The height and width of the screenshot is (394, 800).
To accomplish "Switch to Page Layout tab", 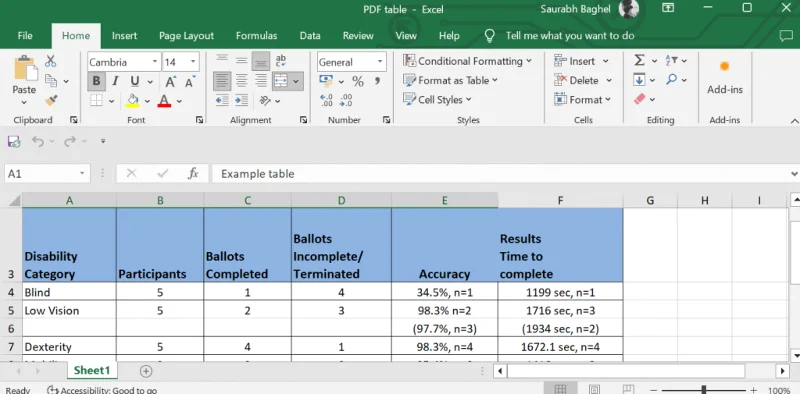I will pyautogui.click(x=186, y=36).
